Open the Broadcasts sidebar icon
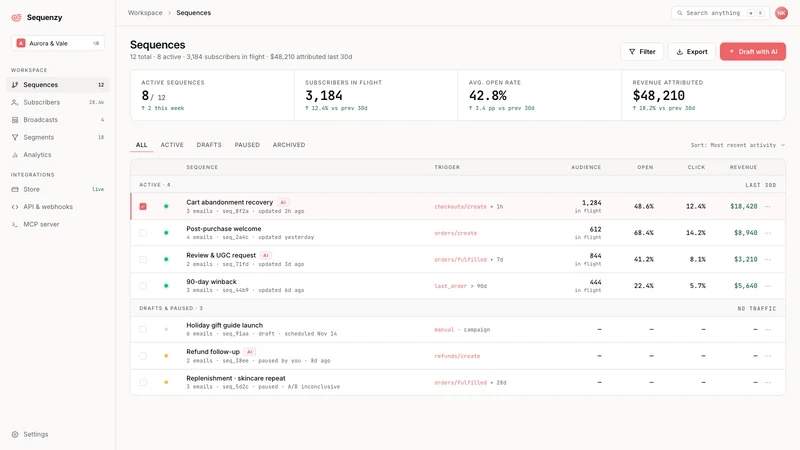Viewport: 800px width, 450px height. tap(15, 120)
